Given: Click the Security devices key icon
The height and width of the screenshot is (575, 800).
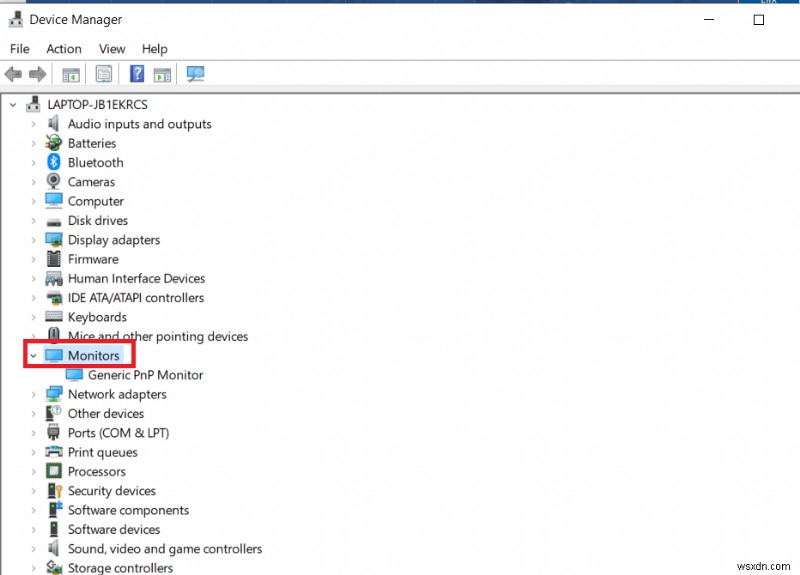Looking at the screenshot, I should click(54, 490).
